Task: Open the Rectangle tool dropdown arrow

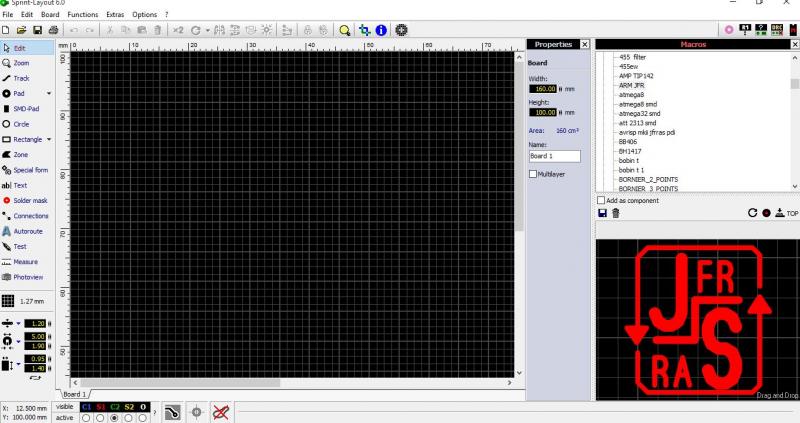Action: pyautogui.click(x=49, y=139)
